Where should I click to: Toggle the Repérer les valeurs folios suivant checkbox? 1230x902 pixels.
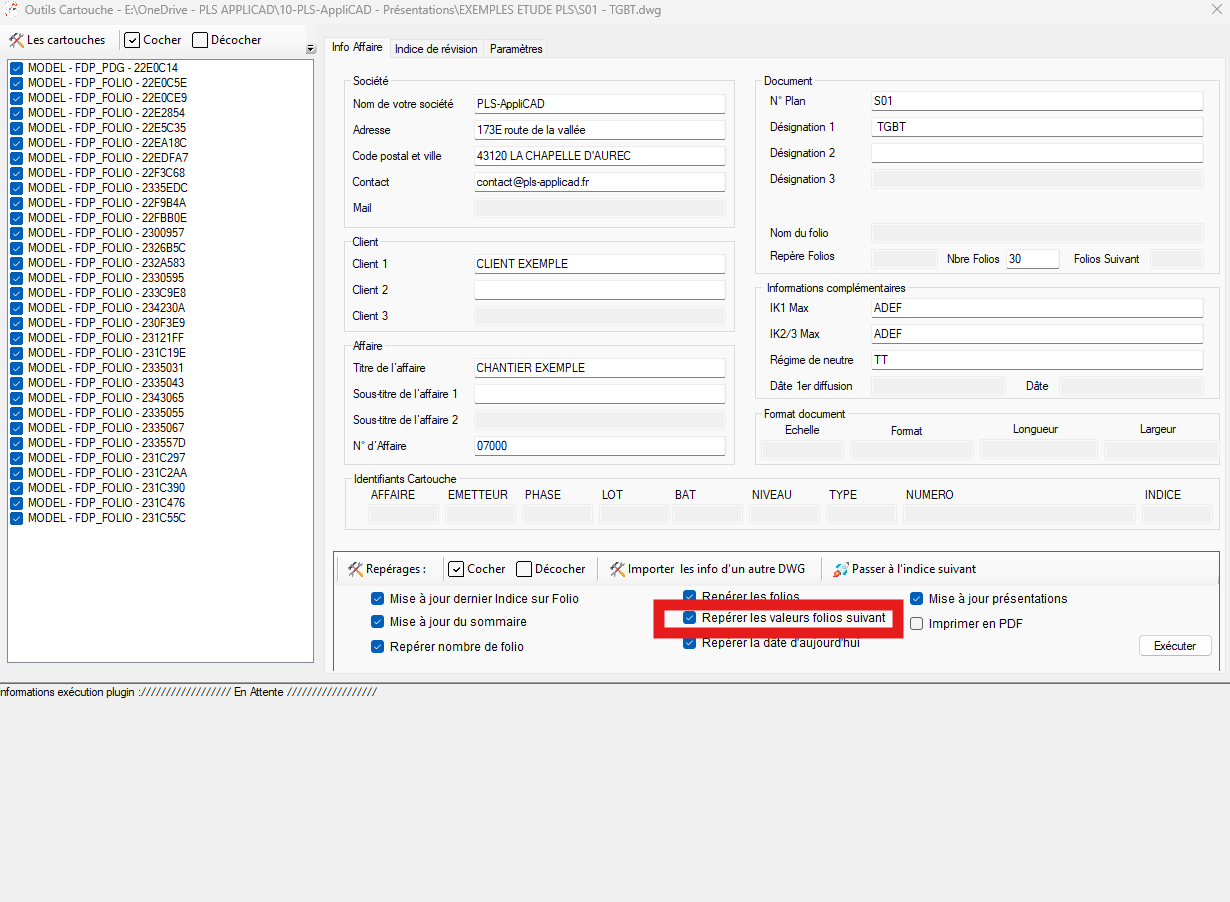[689, 618]
